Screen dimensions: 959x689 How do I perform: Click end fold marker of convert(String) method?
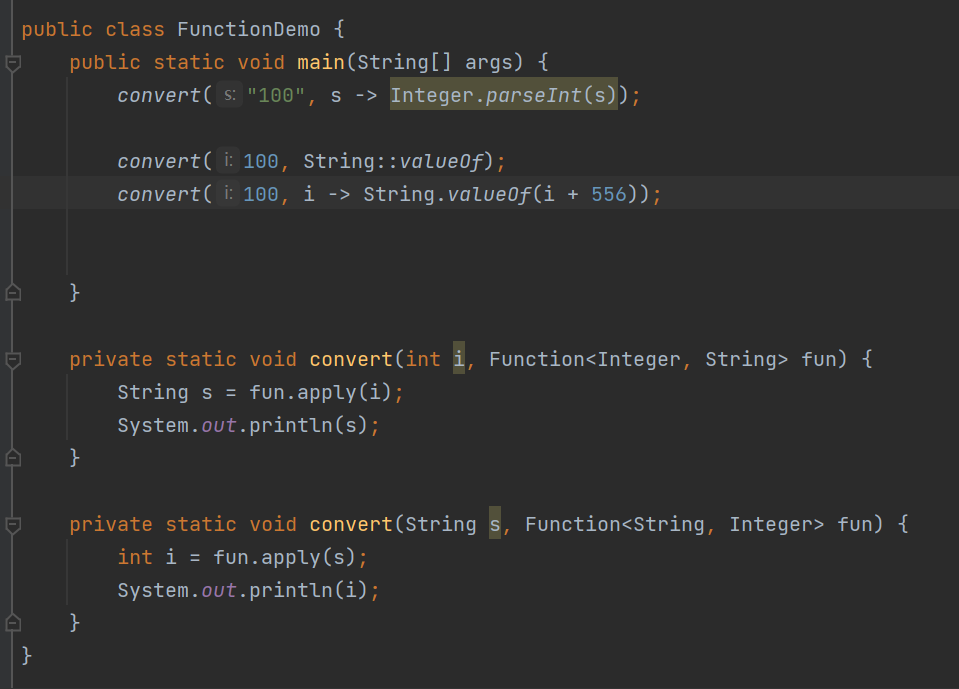coord(13,622)
